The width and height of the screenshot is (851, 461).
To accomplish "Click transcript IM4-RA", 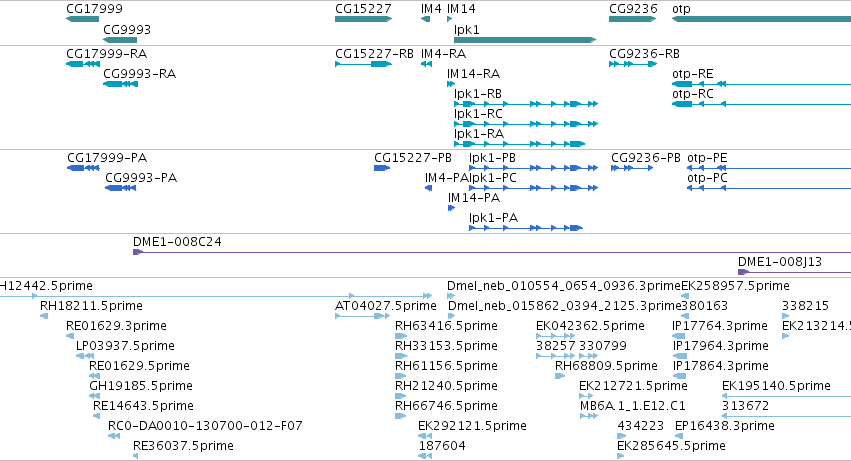I will point(426,64).
